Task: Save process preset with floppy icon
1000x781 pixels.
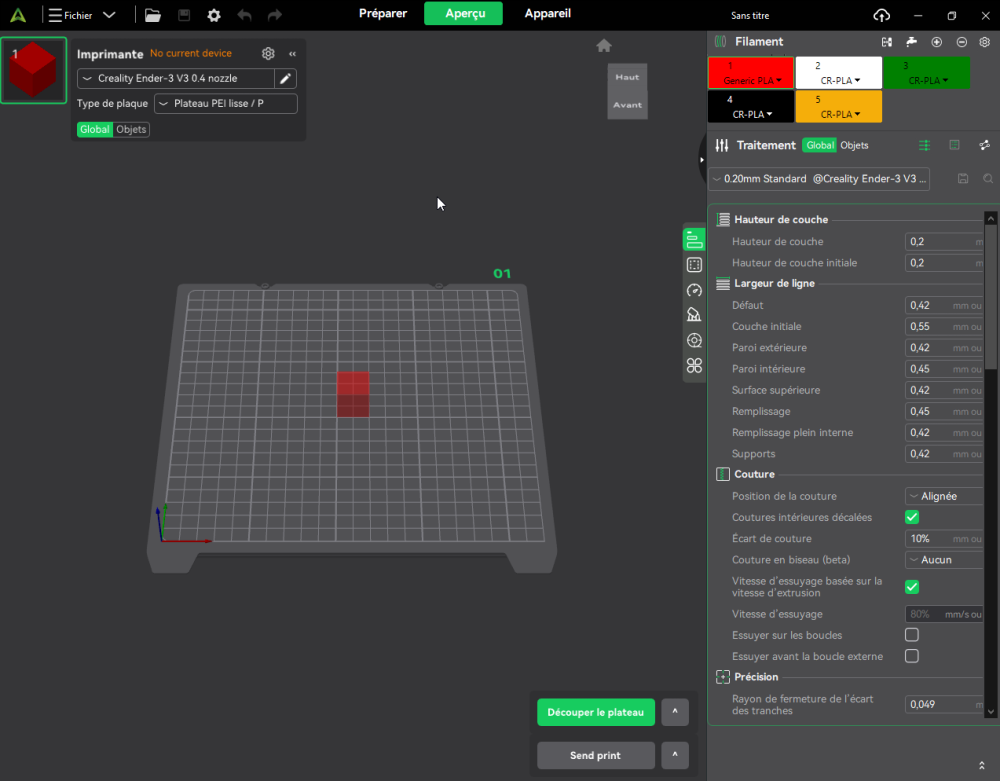Action: 962,179
